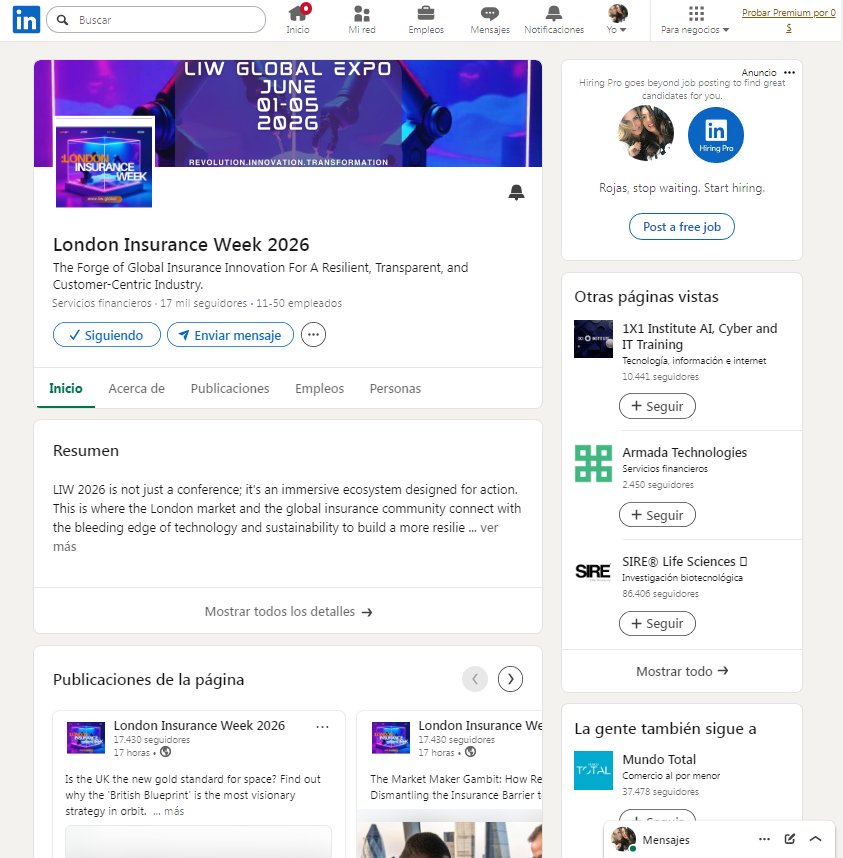Expand the Mensajes panel chevron
Image resolution: width=843 pixels, height=858 pixels.
click(815, 839)
